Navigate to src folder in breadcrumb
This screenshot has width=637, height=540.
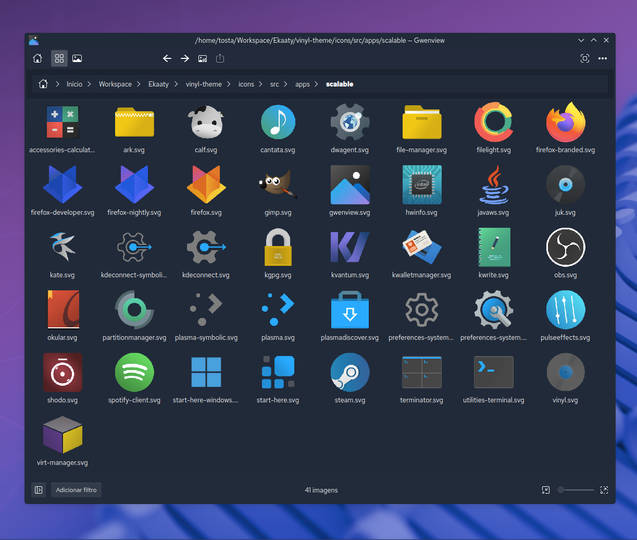[x=274, y=84]
